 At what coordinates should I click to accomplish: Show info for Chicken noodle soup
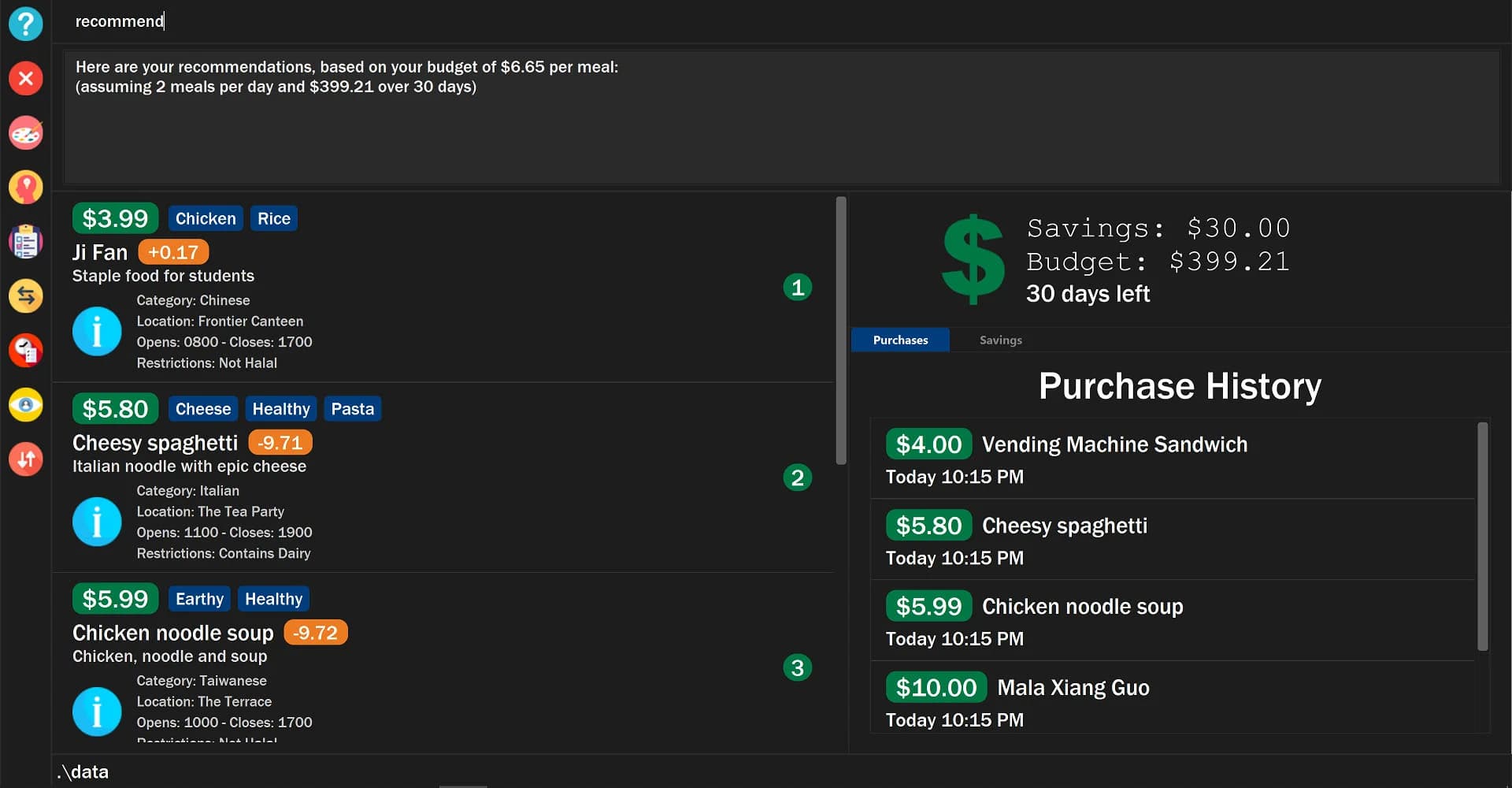(x=97, y=711)
